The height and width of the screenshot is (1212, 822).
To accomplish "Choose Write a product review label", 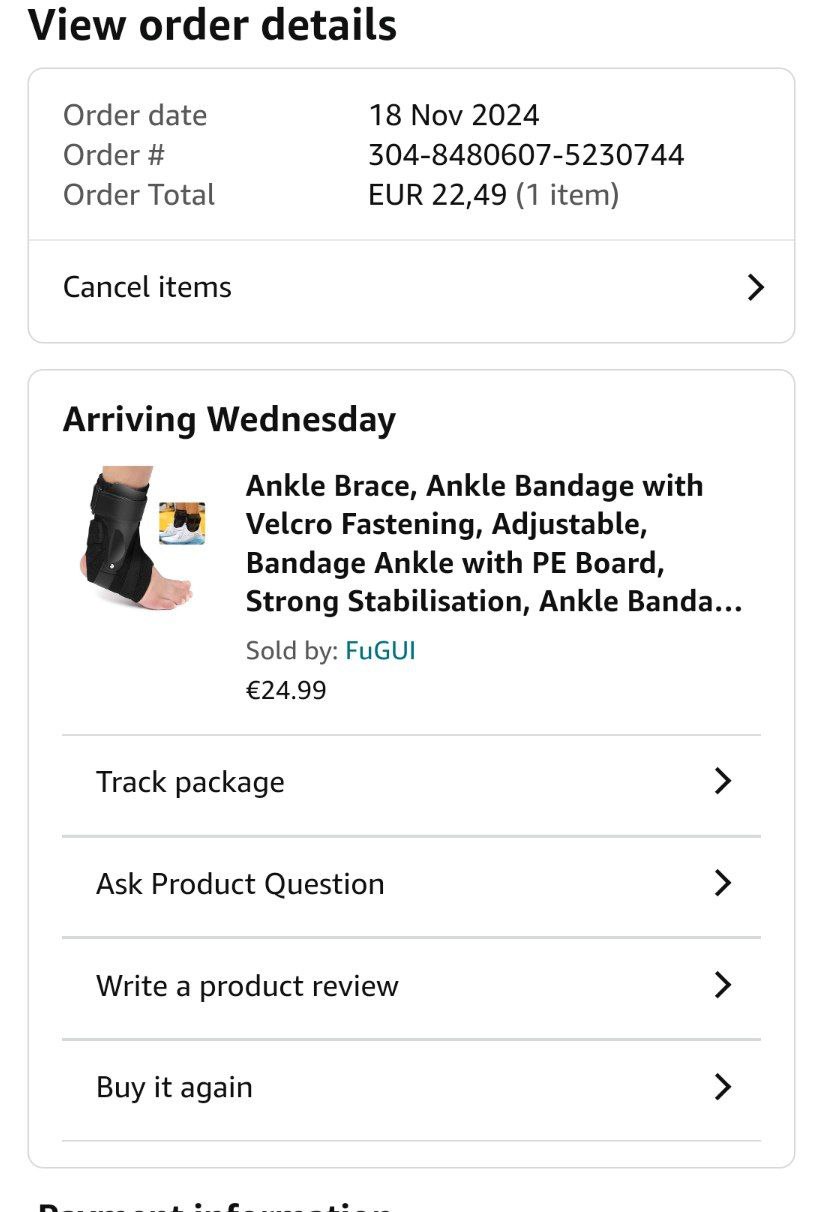I will tap(247, 986).
